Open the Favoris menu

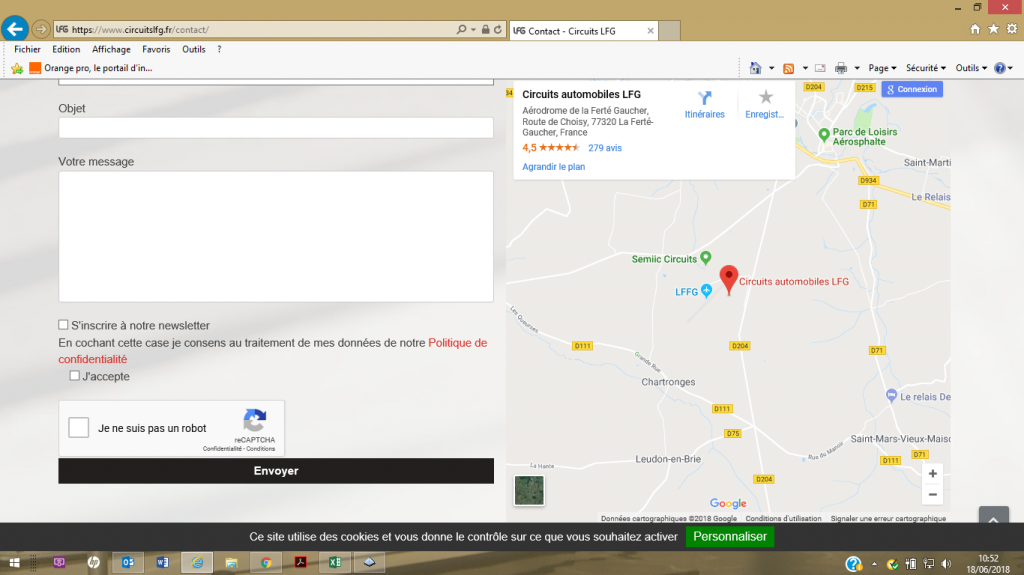tap(156, 49)
